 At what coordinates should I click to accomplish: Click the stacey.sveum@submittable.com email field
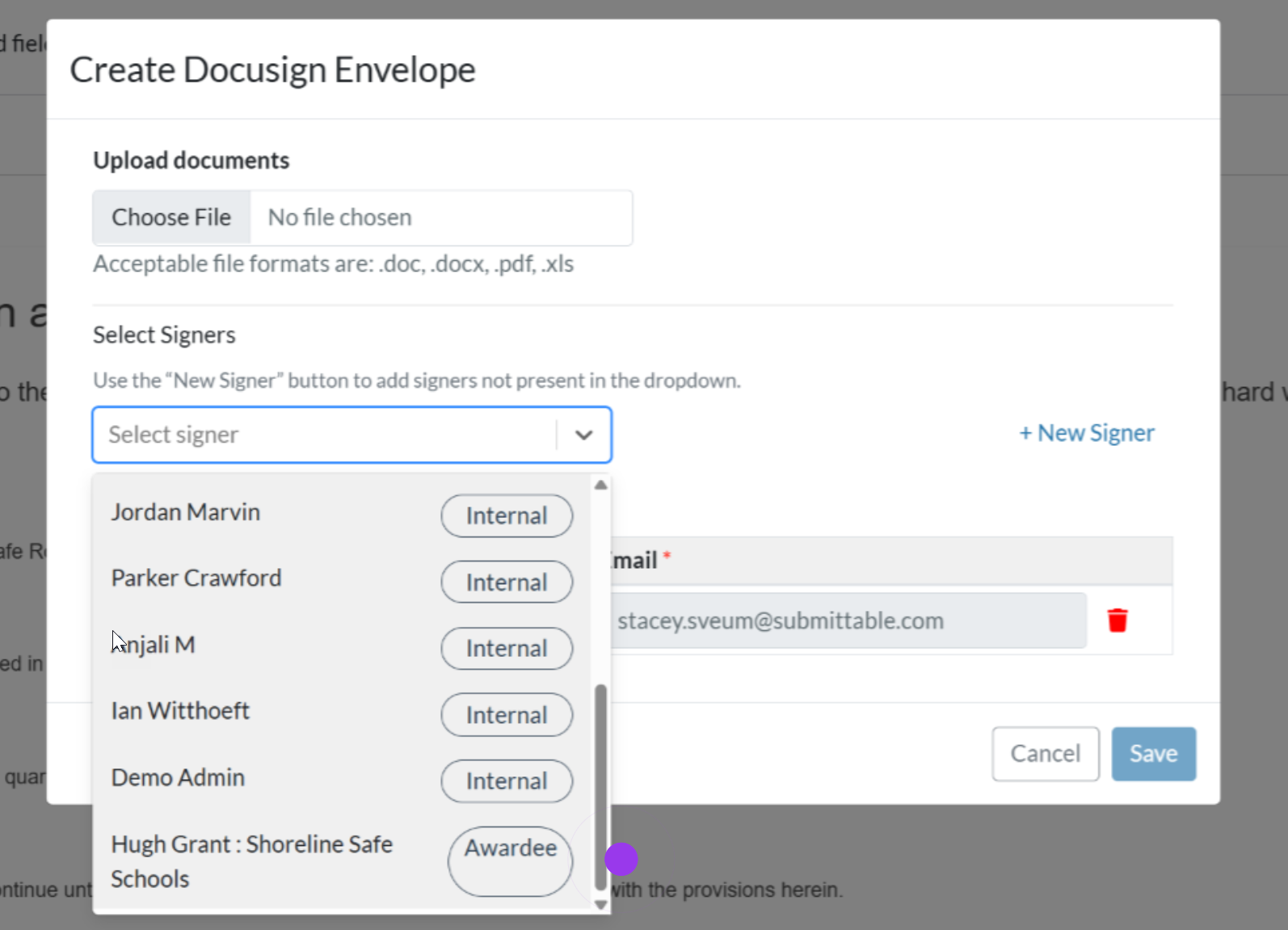click(x=848, y=621)
